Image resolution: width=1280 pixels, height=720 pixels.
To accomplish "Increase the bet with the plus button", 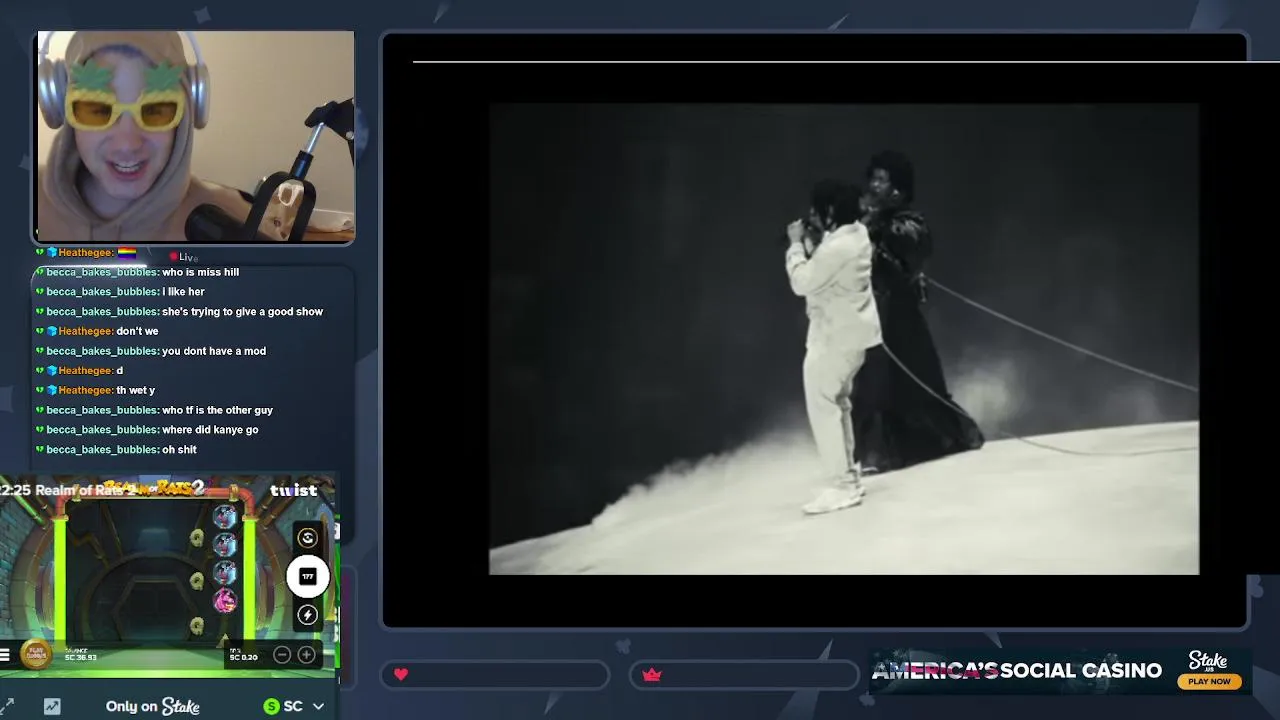I will (x=307, y=655).
